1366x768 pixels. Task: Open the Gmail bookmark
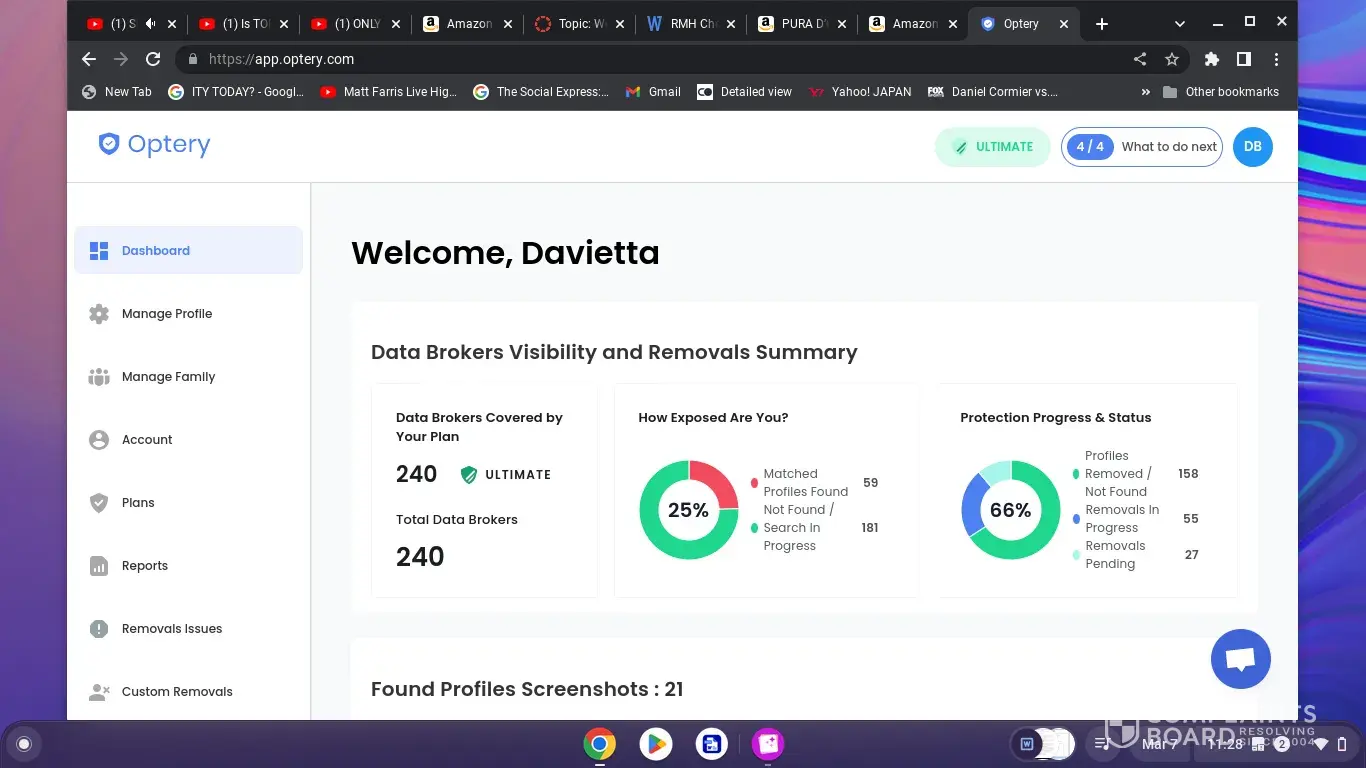pyautogui.click(x=653, y=92)
